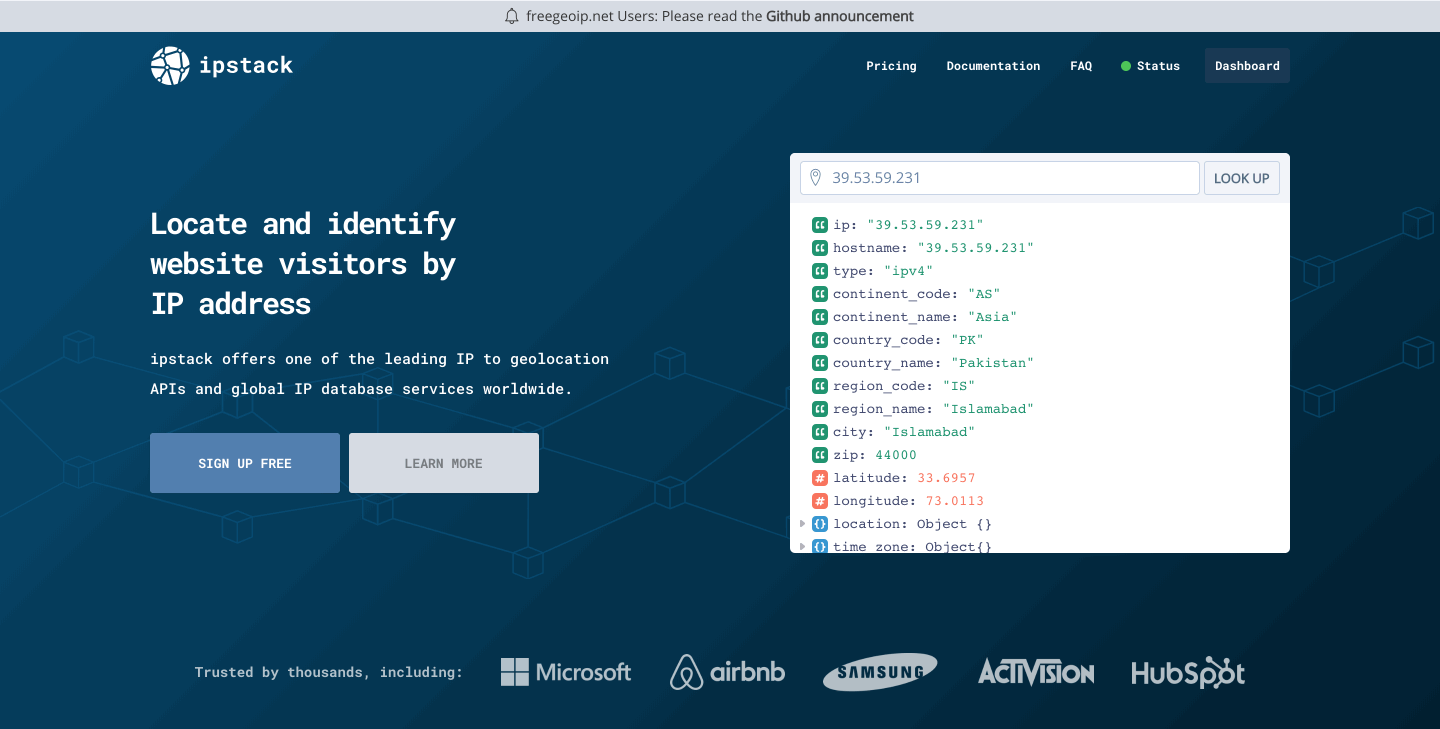Click the region_code value "IS"
Viewport: 1440px width, 729px height.
point(958,386)
